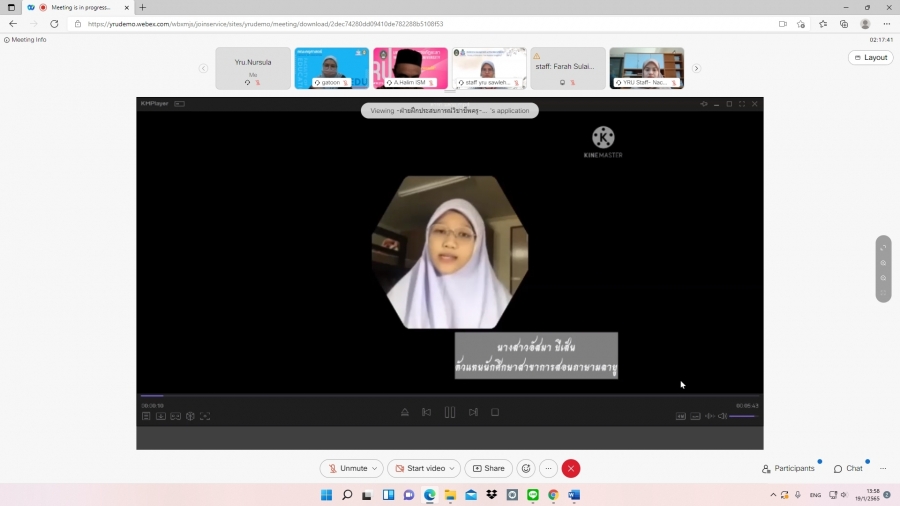The image size is (900, 506).
Task: Open more options ellipsis in Webex
Action: [x=548, y=468]
